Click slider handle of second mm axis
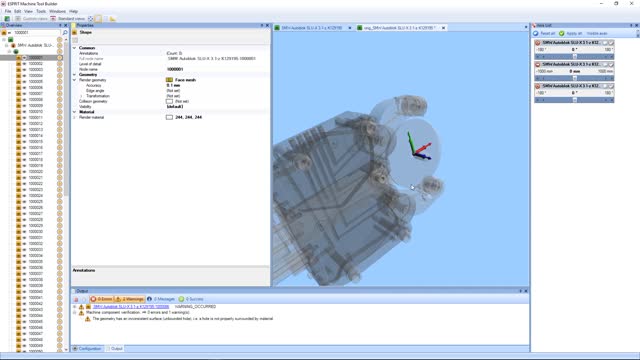Screen dimensions: 640x360 coord(574,78)
